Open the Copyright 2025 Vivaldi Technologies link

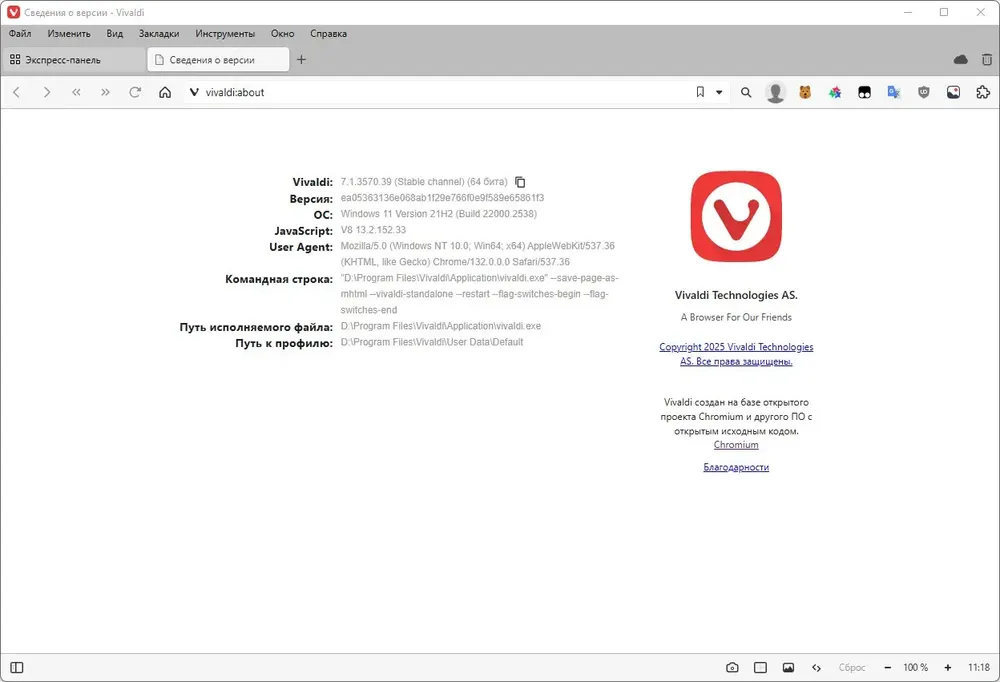tap(736, 354)
